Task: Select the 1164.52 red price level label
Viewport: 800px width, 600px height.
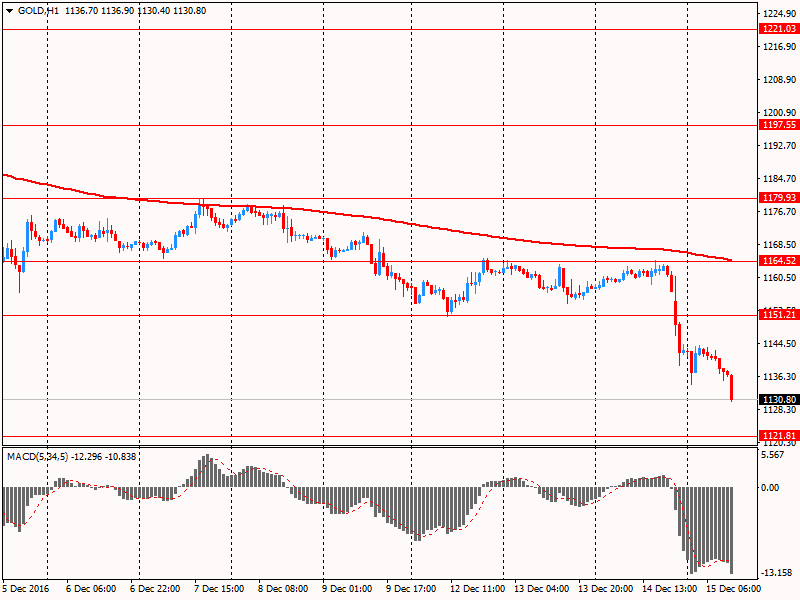Action: [779, 261]
